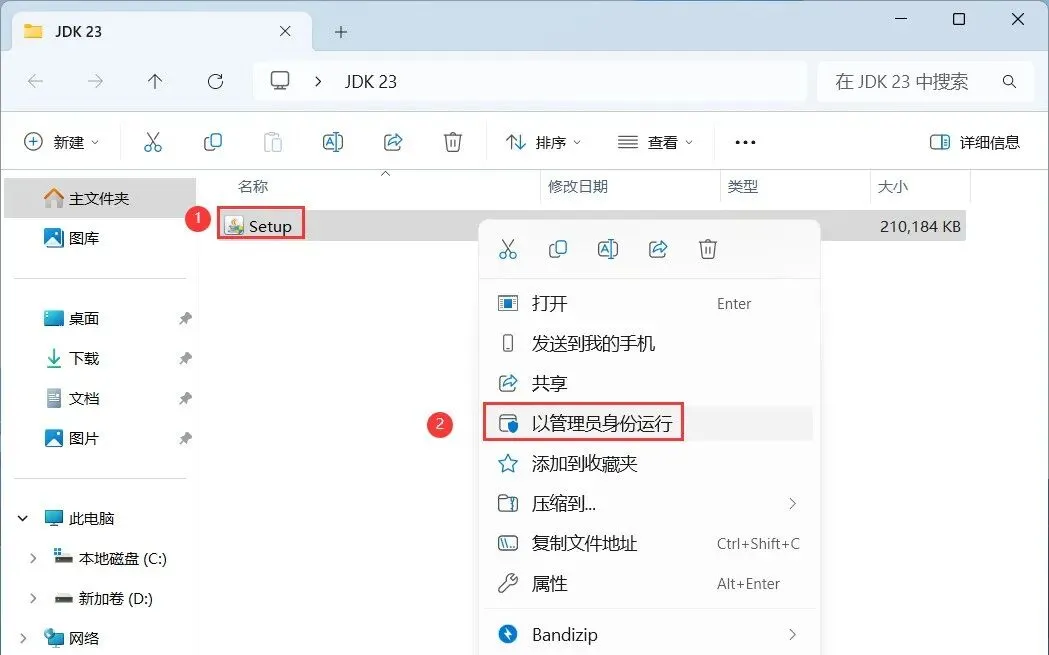The image size is (1049, 655).
Task: Add a new tab with the plus button
Action: coord(341,31)
